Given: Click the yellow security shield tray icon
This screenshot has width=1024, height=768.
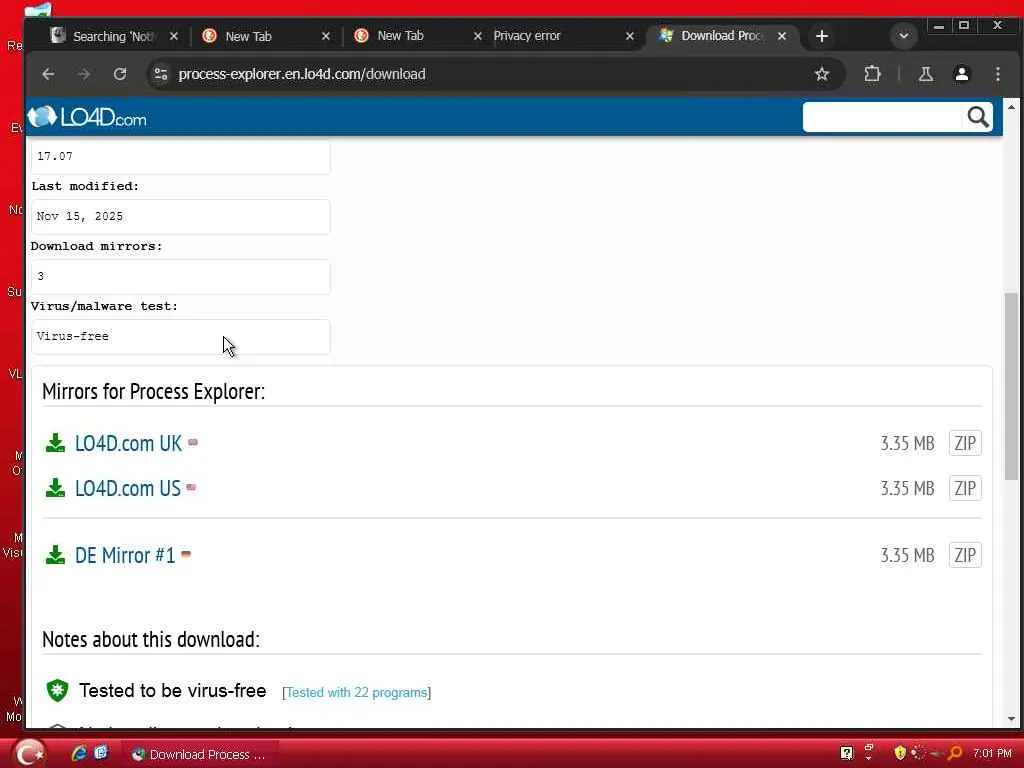Looking at the screenshot, I should [x=900, y=754].
